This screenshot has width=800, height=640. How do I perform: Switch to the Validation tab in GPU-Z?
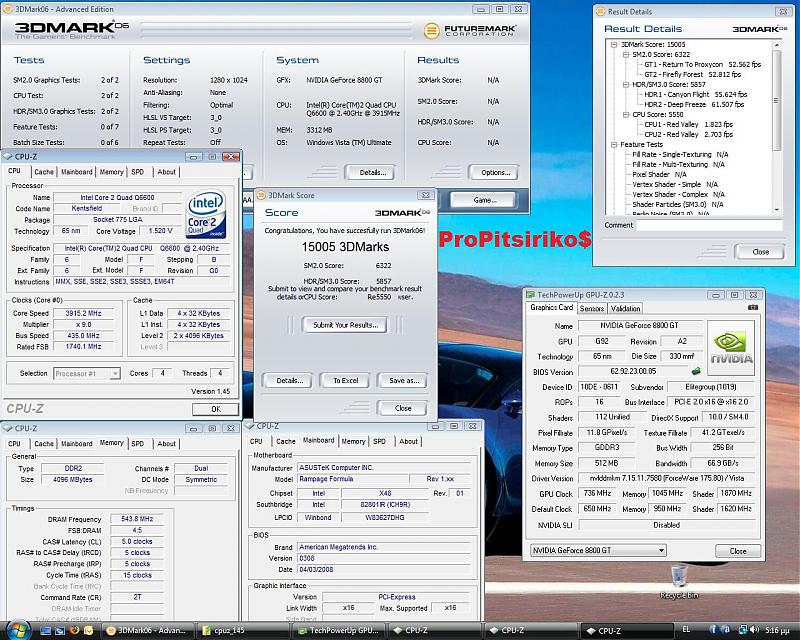tap(625, 308)
